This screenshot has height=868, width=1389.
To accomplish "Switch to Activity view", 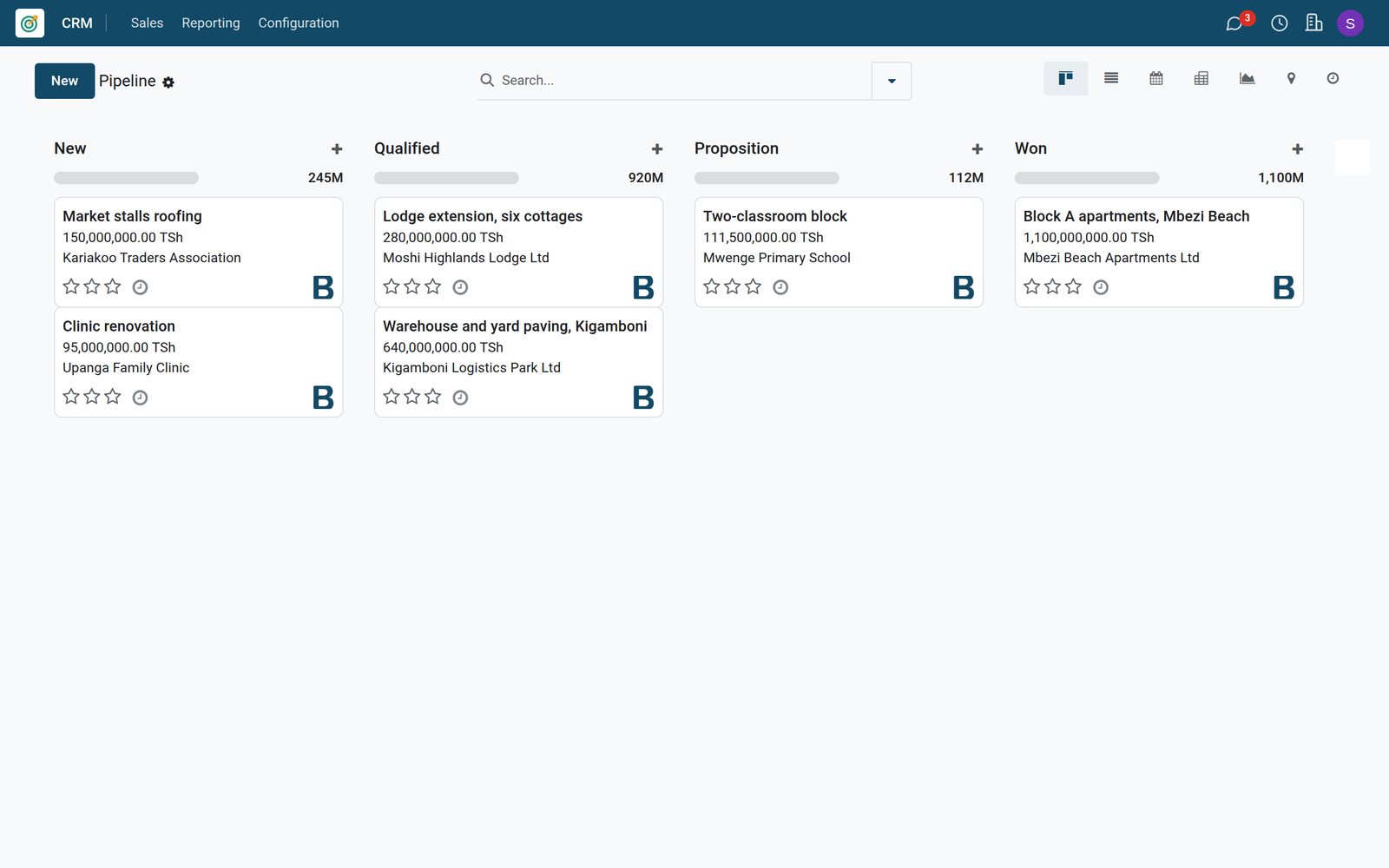I will (x=1333, y=78).
